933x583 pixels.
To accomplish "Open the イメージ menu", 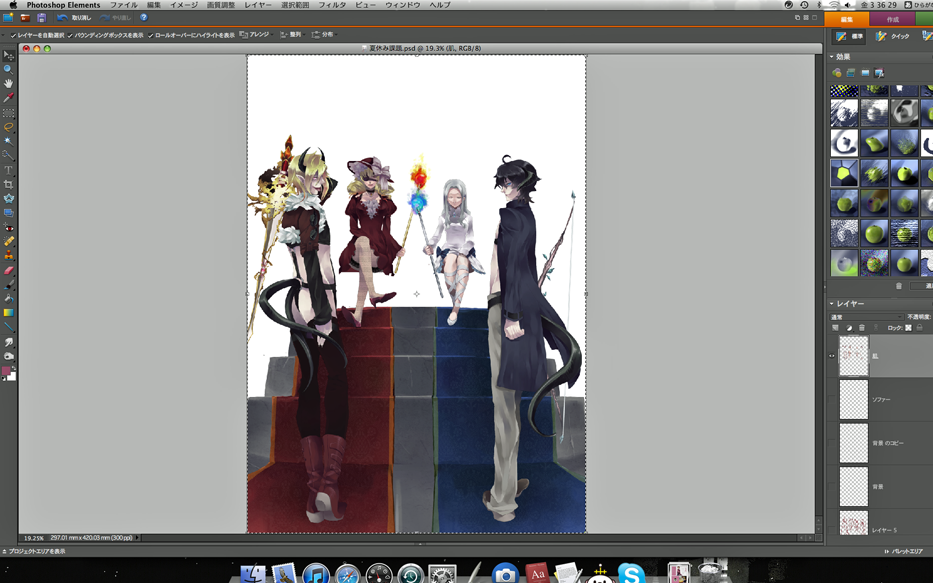I will [184, 5].
